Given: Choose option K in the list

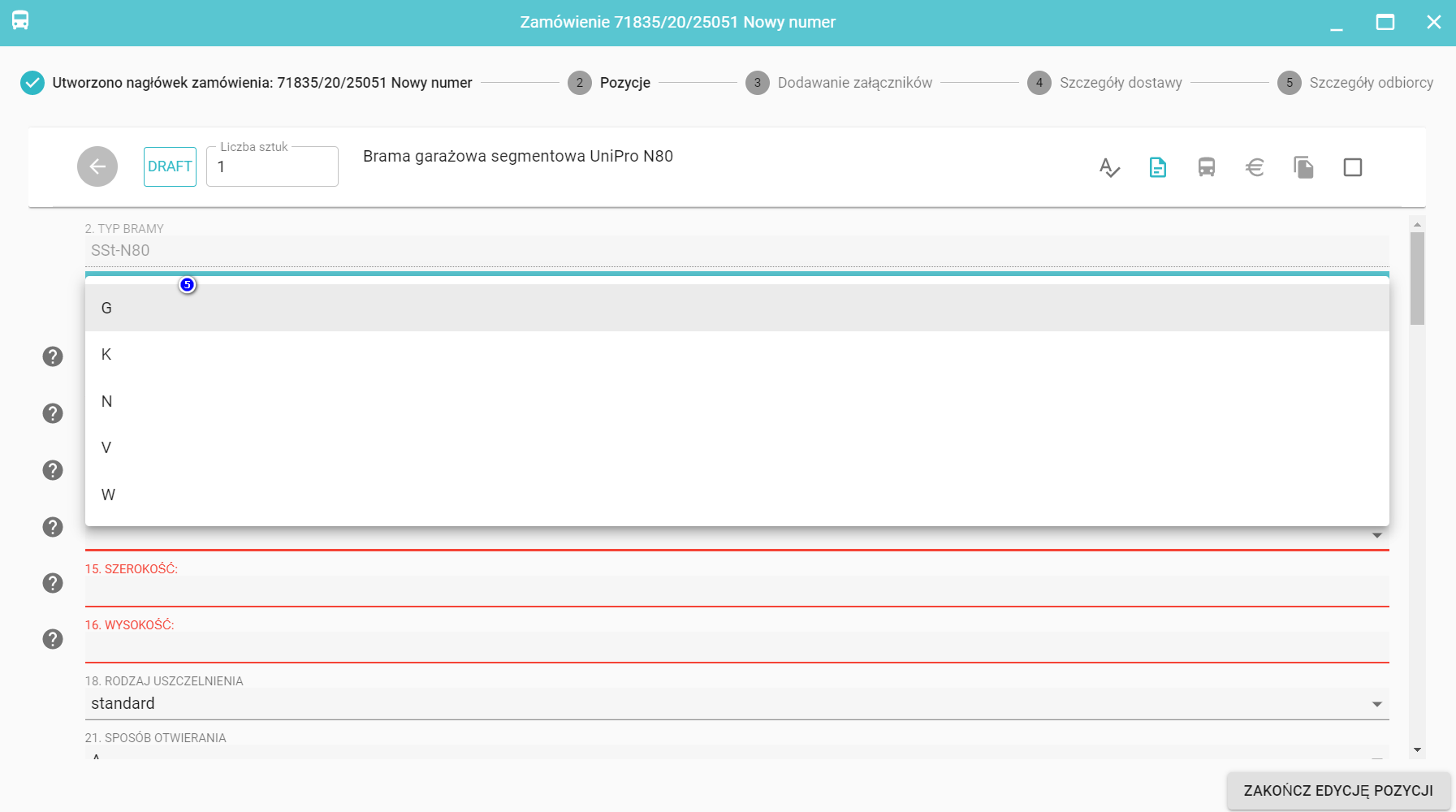Looking at the screenshot, I should [x=106, y=355].
